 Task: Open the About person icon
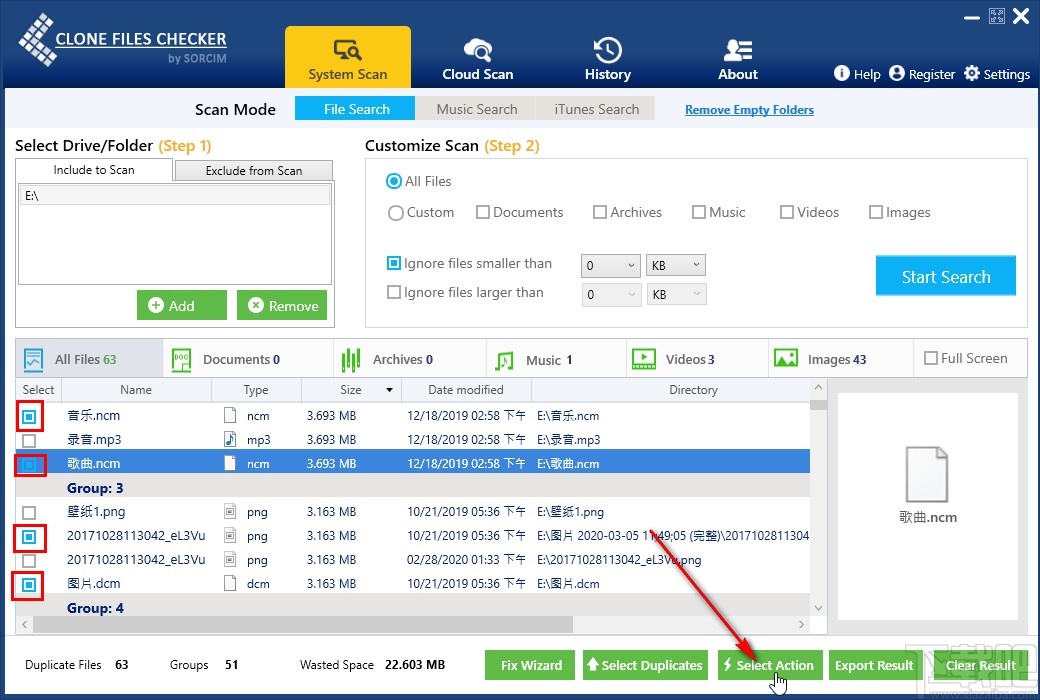[738, 50]
